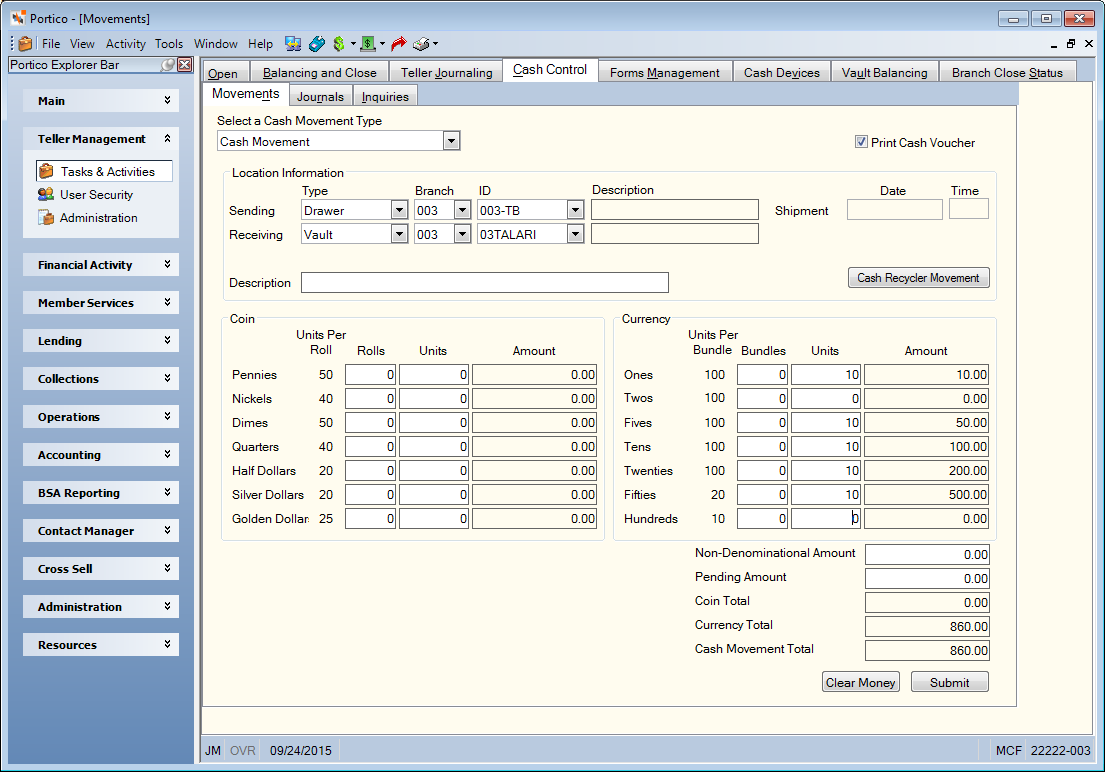This screenshot has width=1105, height=772.
Task: Click the Quarters Units input field
Action: 434,447
